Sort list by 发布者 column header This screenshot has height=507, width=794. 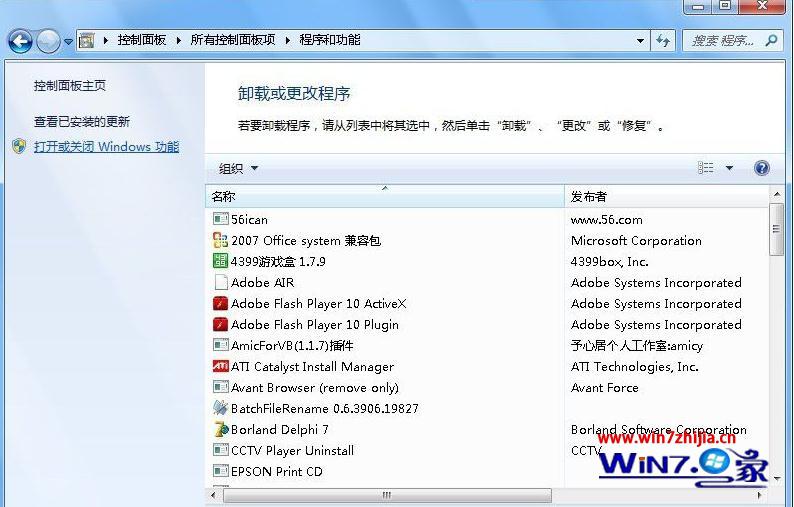[666, 197]
